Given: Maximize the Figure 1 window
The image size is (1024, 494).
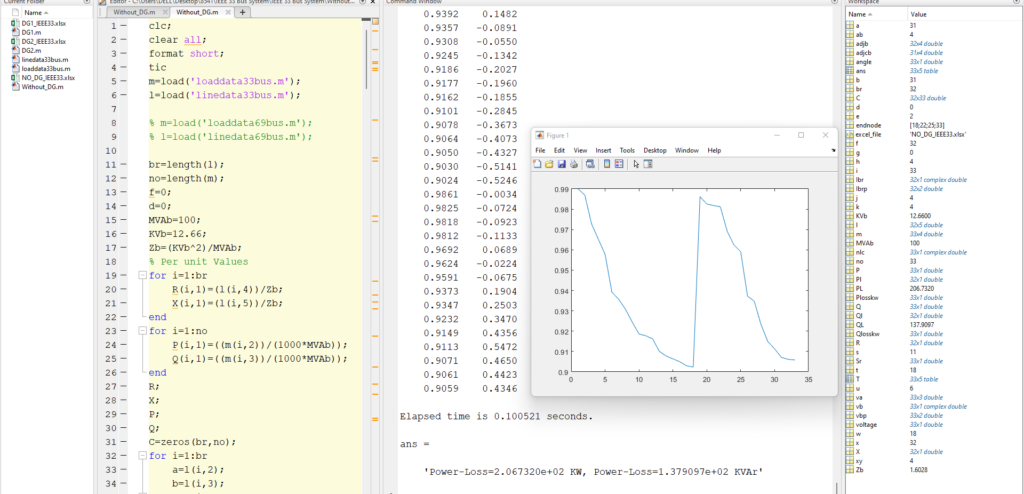Looking at the screenshot, I should [x=801, y=135].
